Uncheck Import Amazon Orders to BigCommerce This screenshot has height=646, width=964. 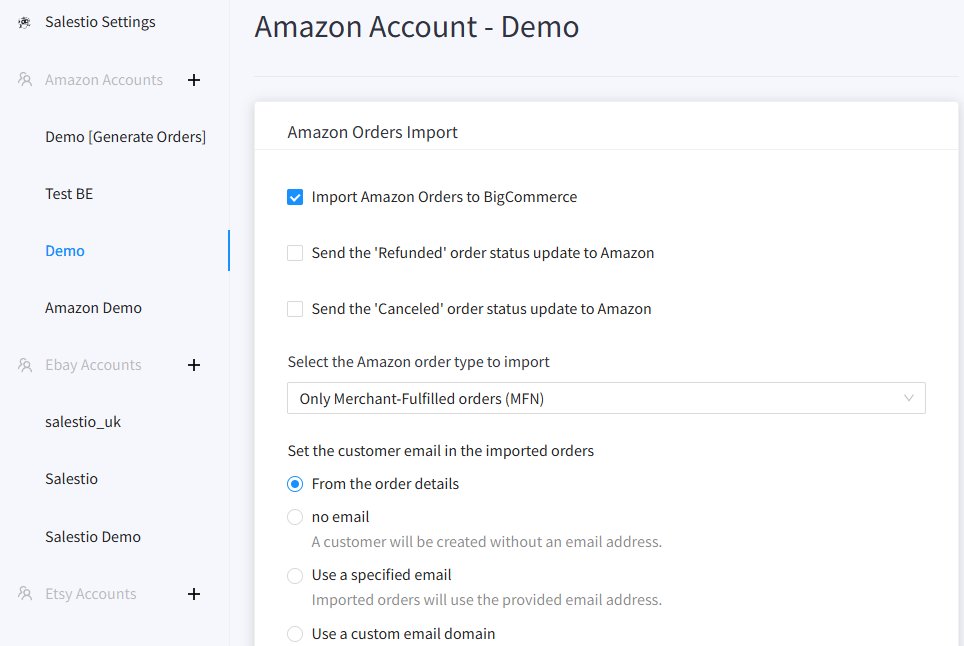pyautogui.click(x=295, y=198)
